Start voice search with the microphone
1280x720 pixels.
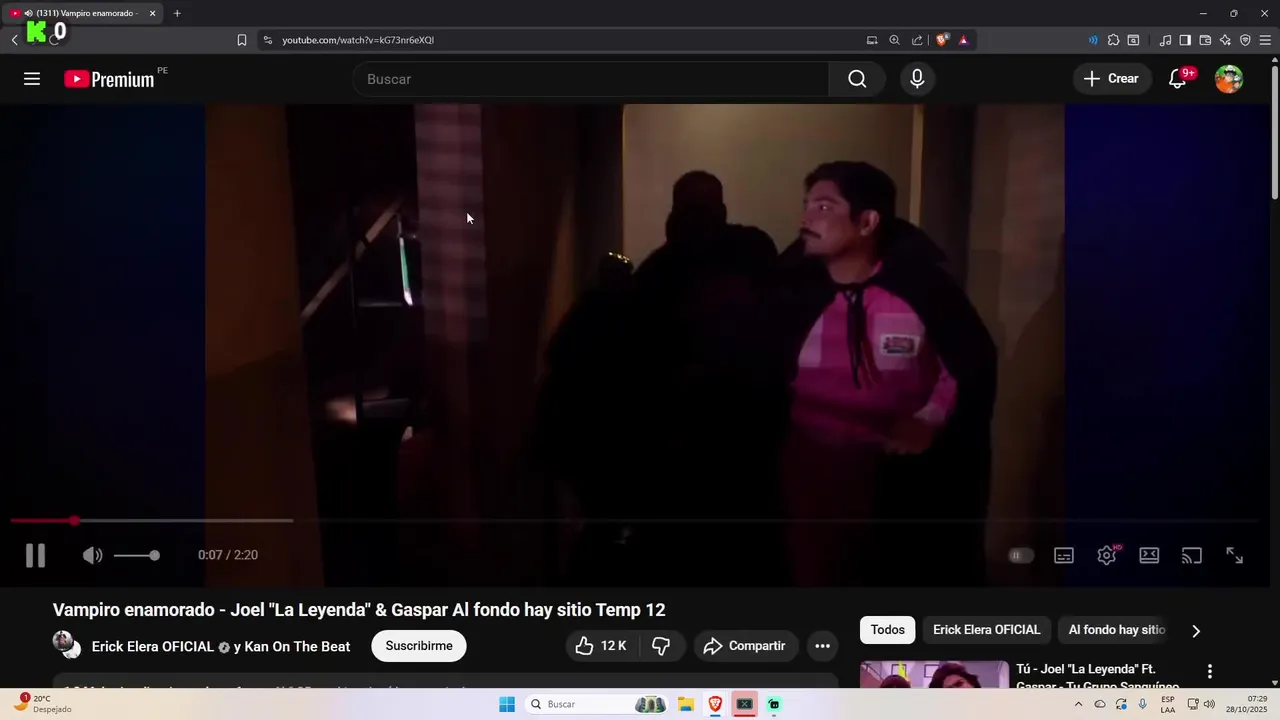[x=917, y=79]
